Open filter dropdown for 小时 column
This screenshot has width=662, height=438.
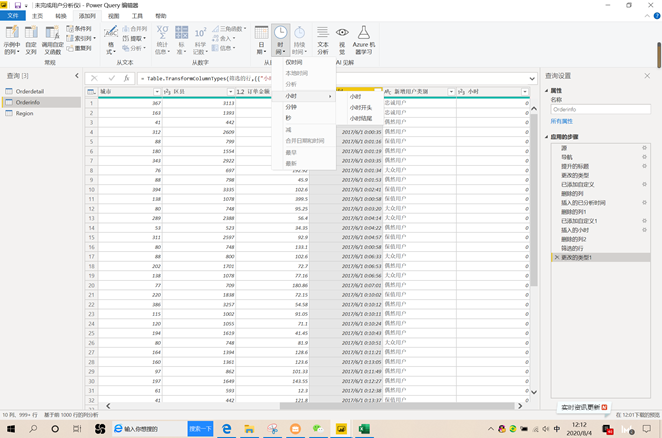coord(524,92)
